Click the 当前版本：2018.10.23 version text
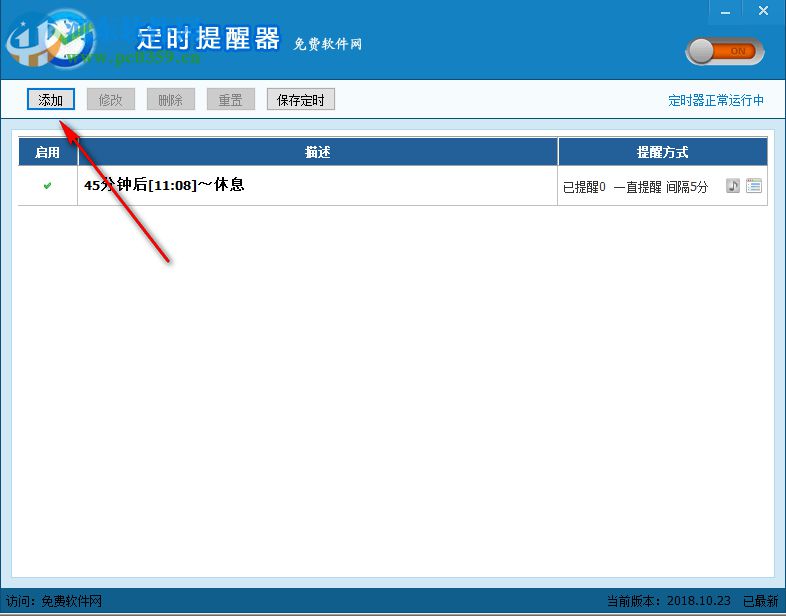Screen dimensions: 786x616 pyautogui.click(x=669, y=601)
